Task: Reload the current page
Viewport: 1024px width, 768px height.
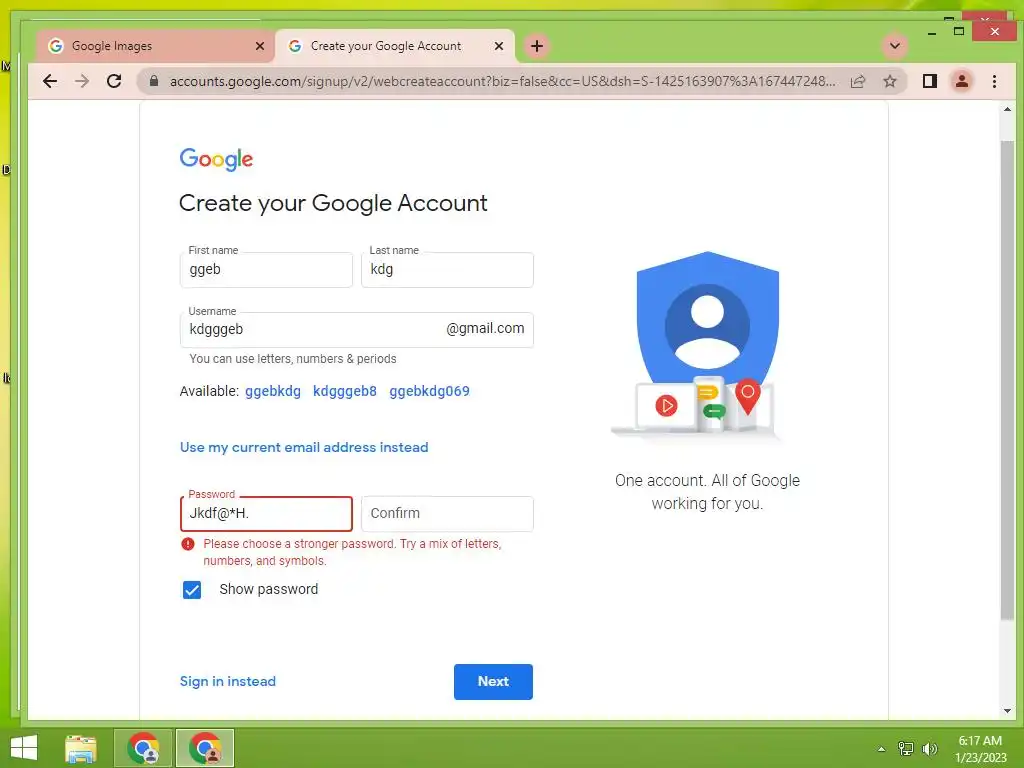Action: pos(114,81)
